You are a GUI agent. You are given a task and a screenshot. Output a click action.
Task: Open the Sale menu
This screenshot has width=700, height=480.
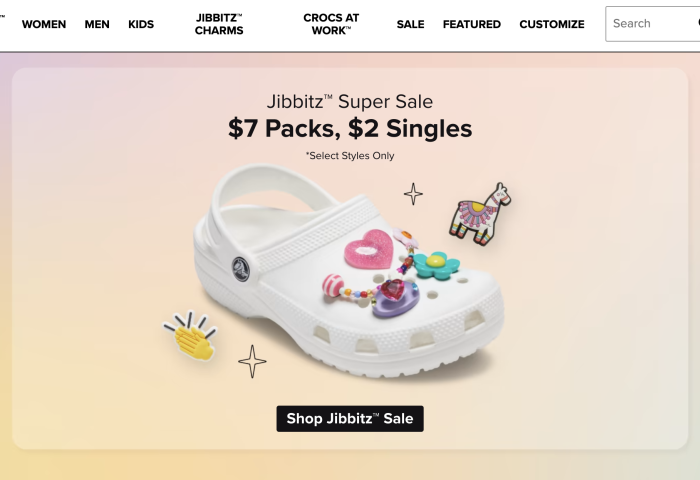coord(411,24)
